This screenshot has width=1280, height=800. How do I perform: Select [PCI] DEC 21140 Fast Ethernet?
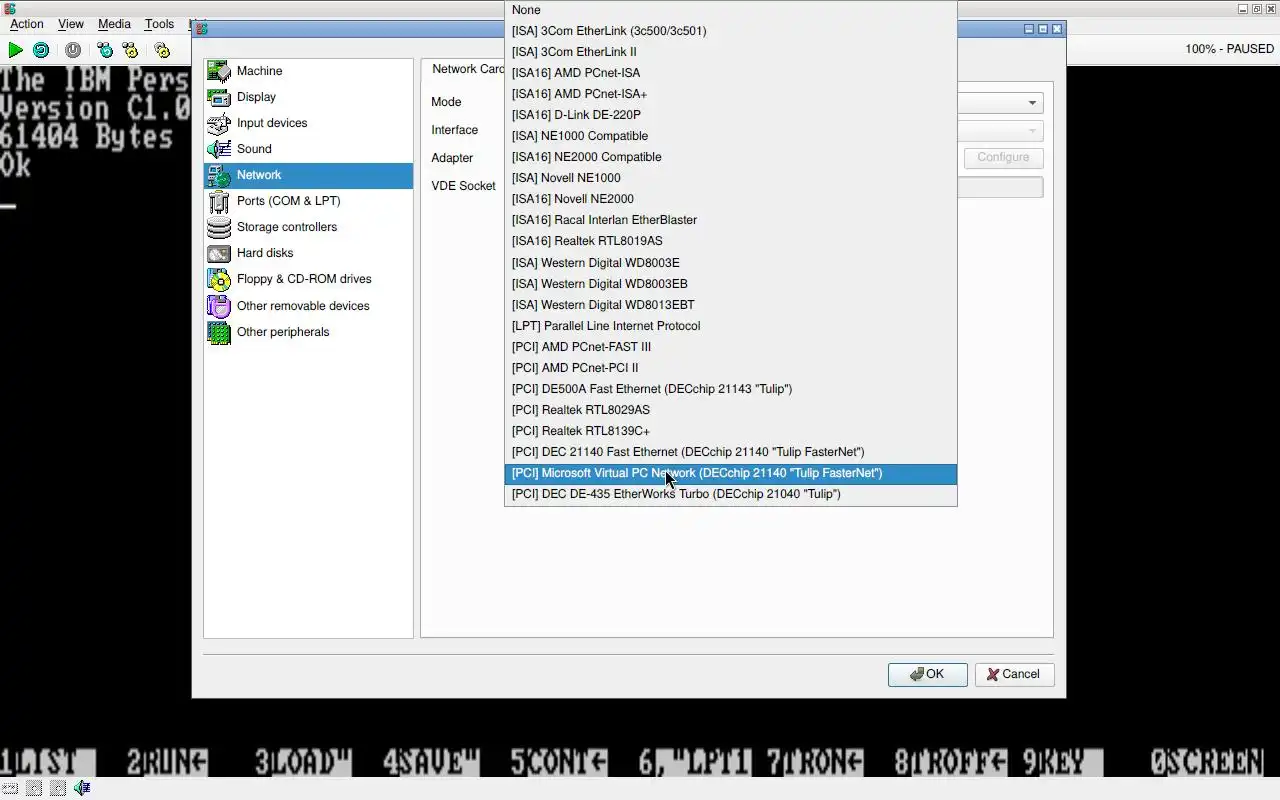click(730, 452)
